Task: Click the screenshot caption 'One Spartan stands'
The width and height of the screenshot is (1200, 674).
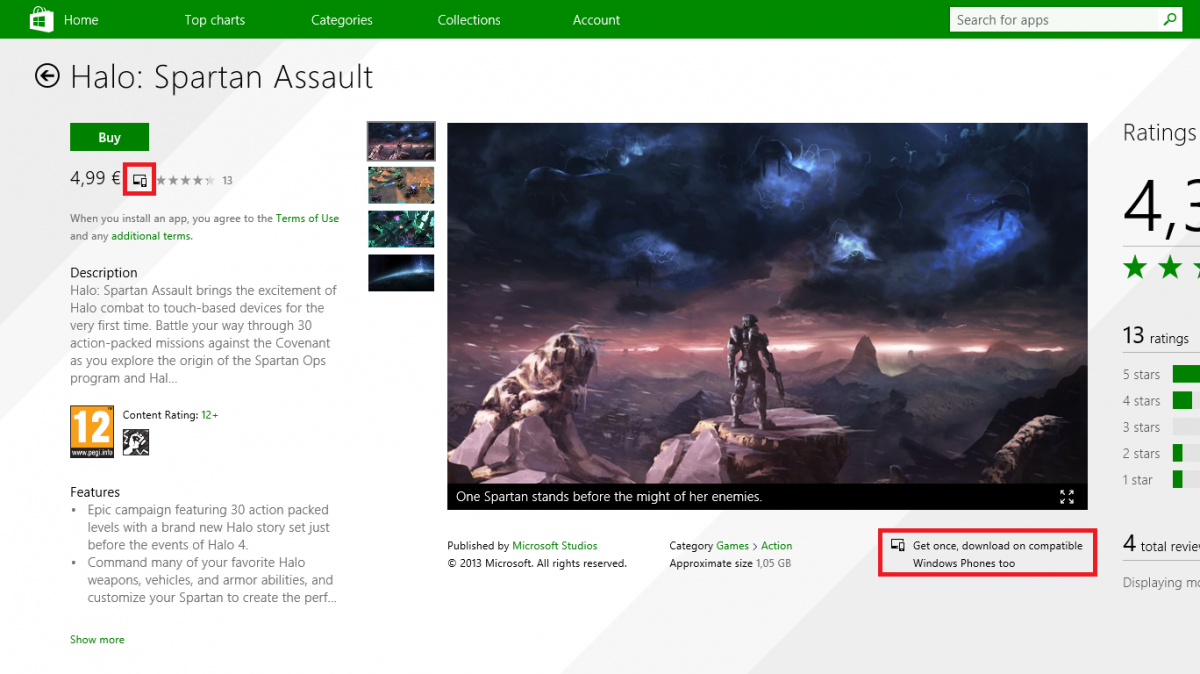Action: coord(609,497)
